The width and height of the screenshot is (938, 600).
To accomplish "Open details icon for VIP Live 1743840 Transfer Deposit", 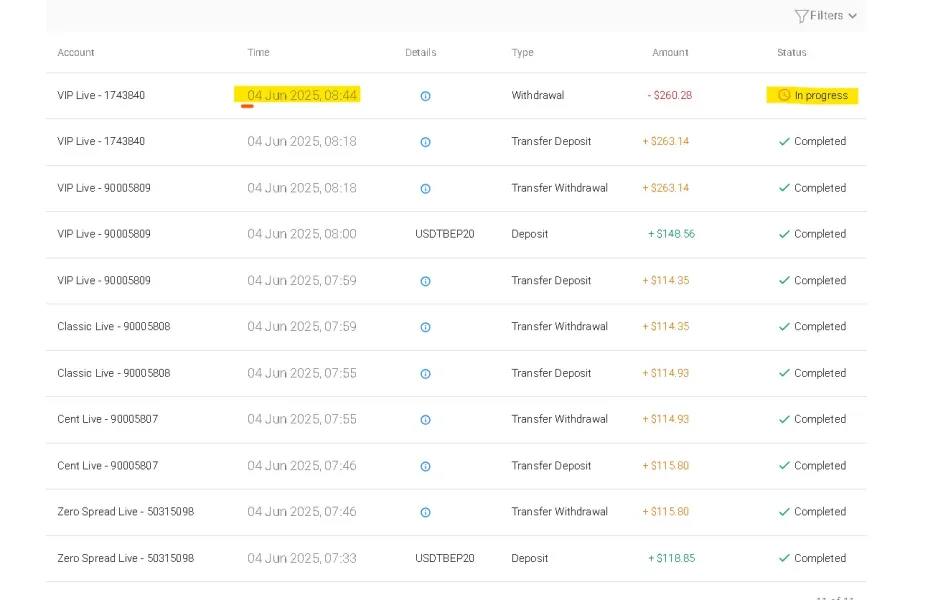I will coord(425,142).
